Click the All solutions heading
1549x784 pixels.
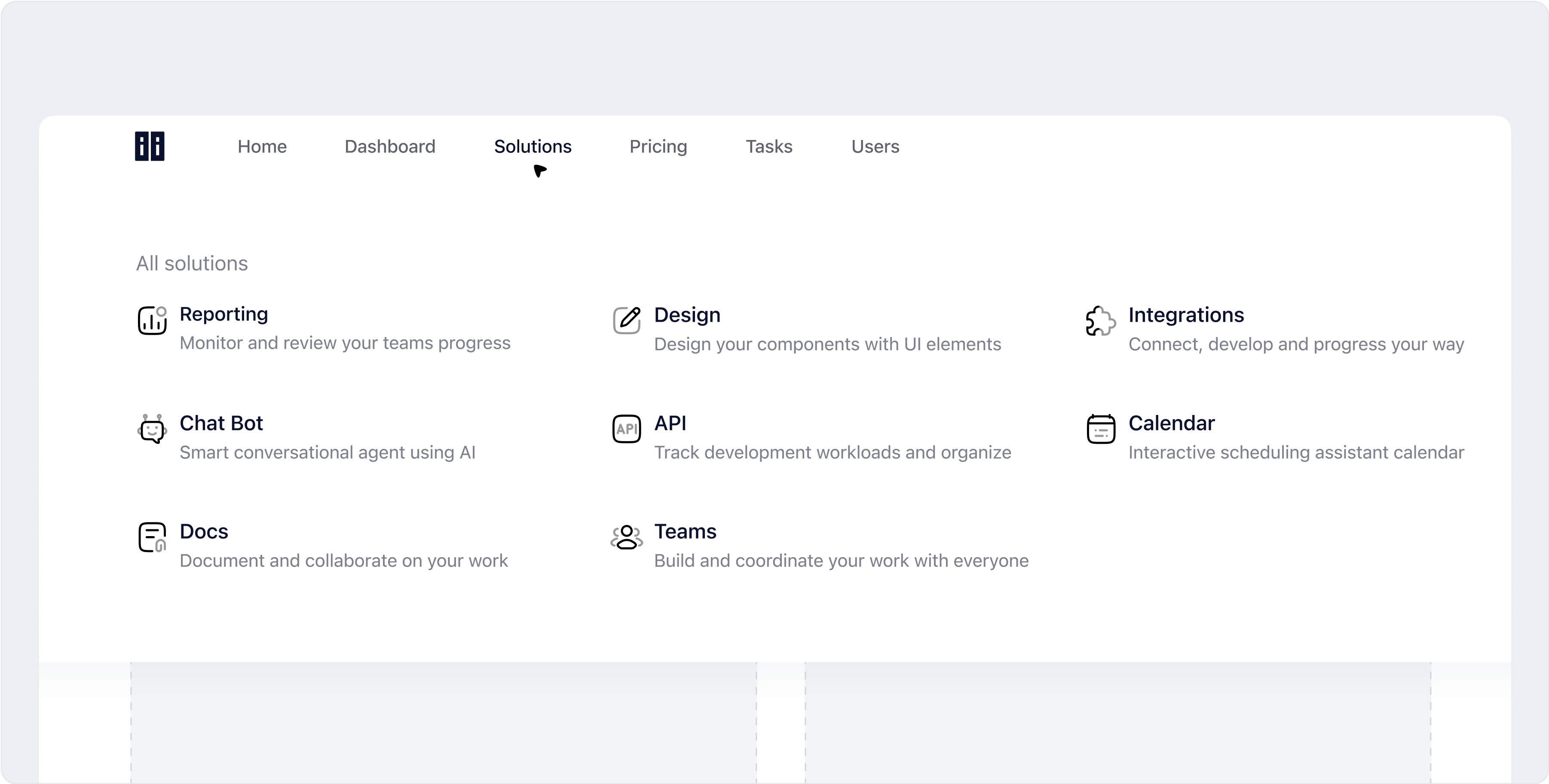tap(192, 263)
